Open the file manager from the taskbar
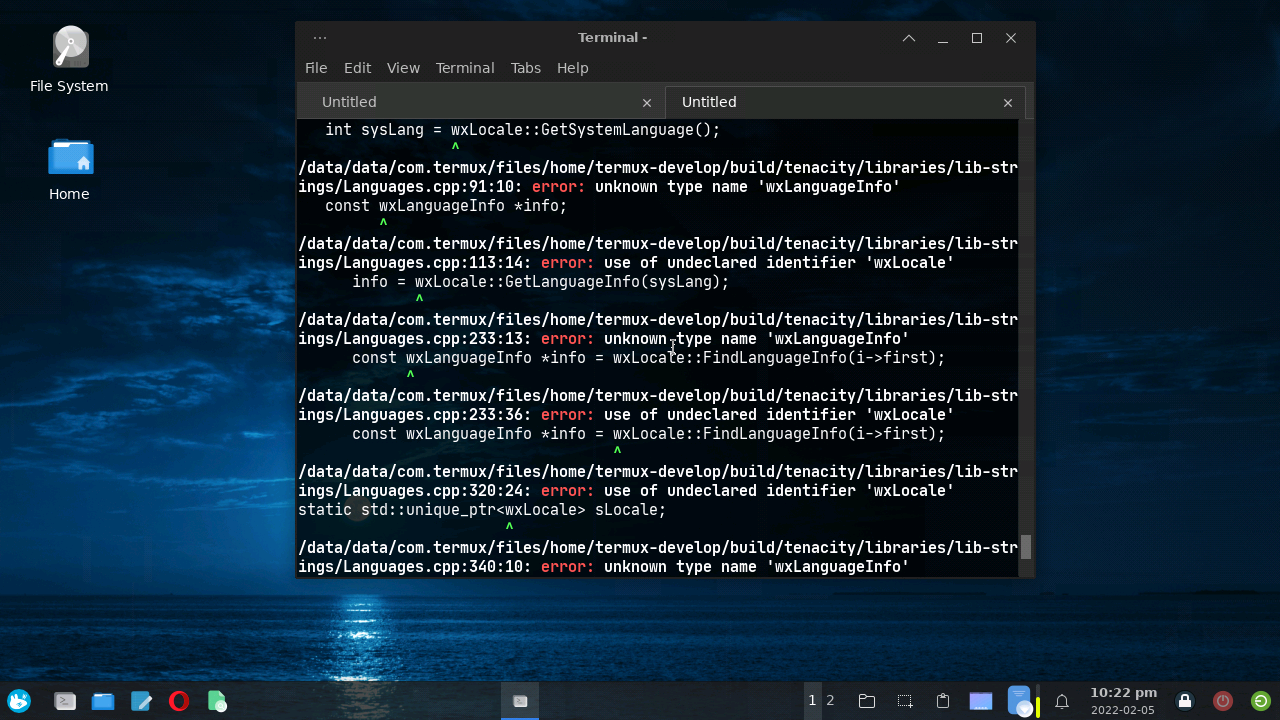 tap(103, 700)
